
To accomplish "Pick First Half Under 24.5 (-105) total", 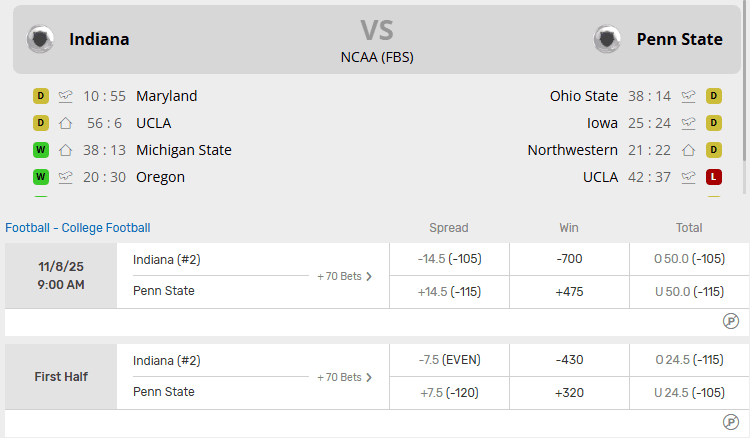I will tap(689, 392).
